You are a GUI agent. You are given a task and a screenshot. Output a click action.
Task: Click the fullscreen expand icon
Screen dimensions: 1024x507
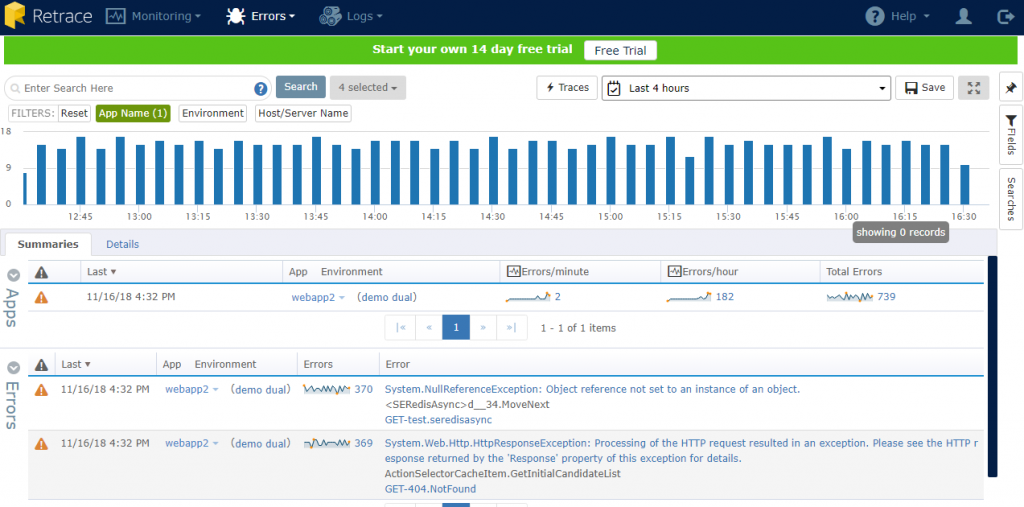click(974, 88)
